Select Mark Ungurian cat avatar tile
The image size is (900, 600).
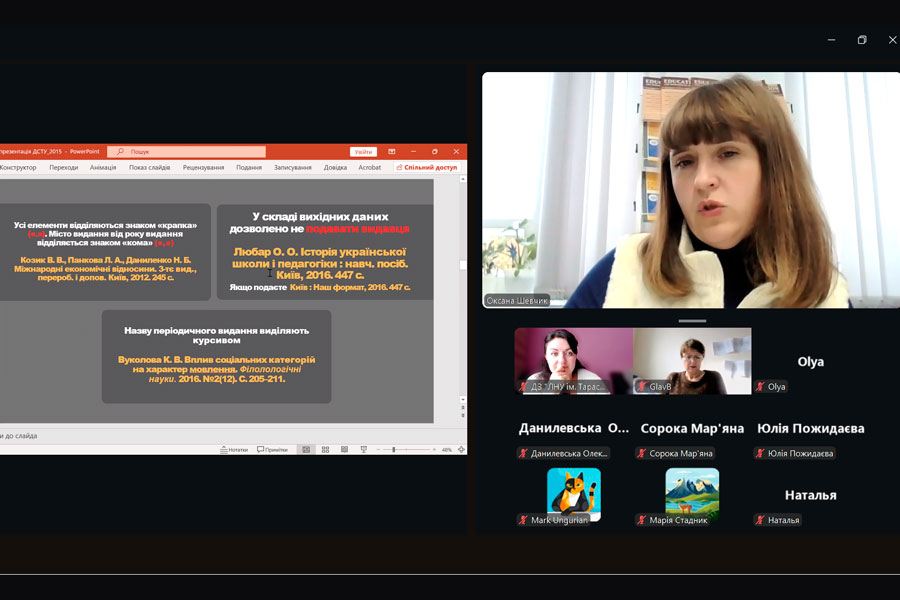[574, 494]
